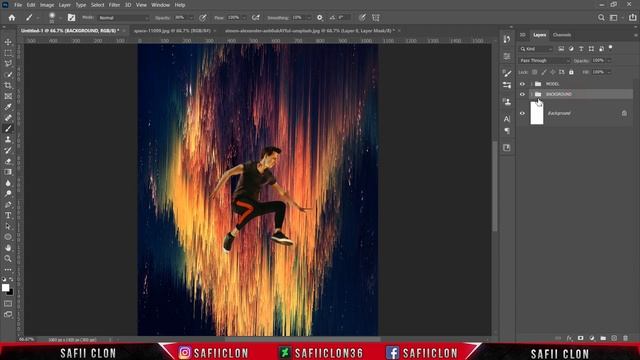Select the Hand tool
640x360 pixels.
point(8,248)
